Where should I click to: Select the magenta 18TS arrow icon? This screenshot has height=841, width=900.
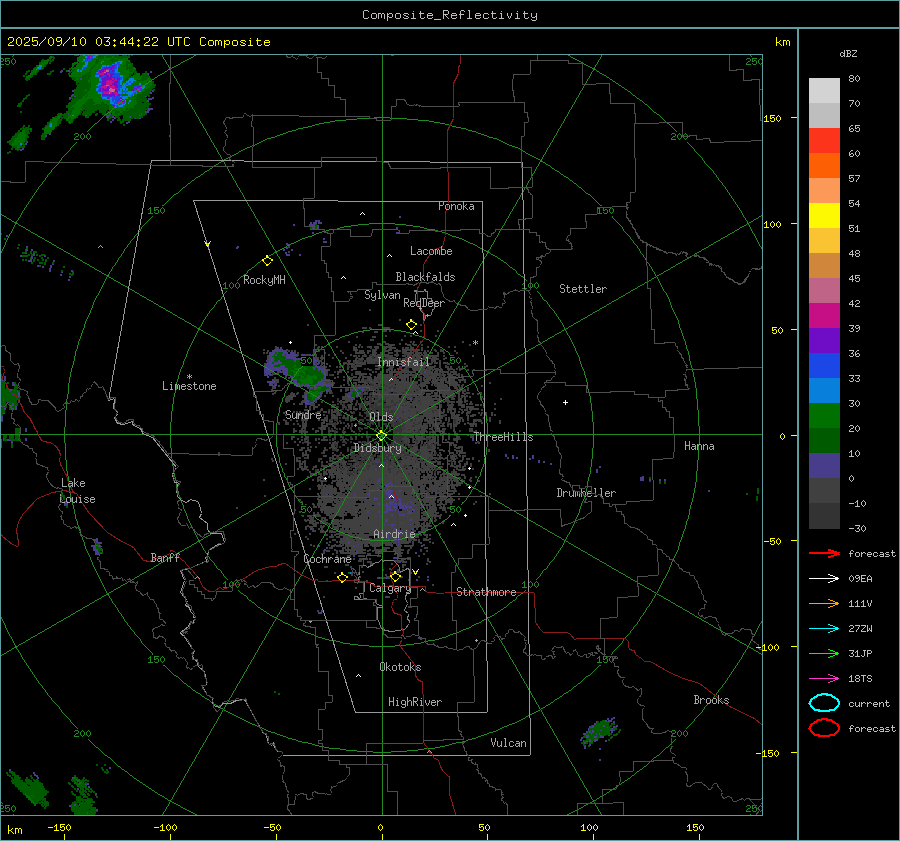point(824,679)
